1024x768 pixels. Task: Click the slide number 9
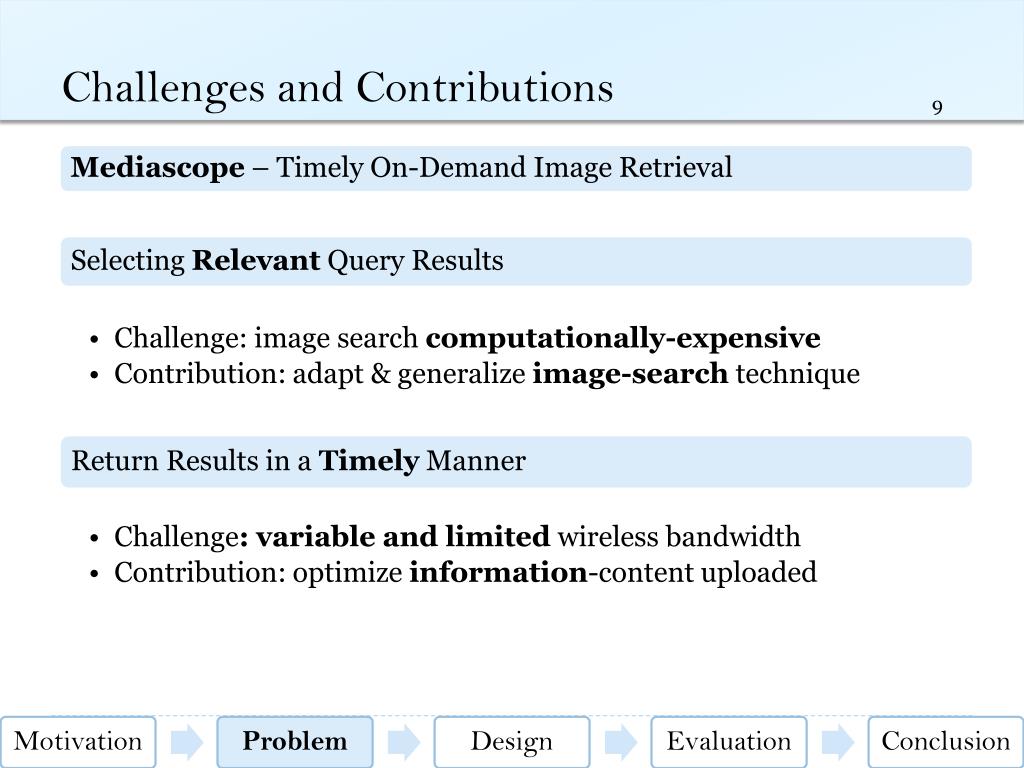937,108
